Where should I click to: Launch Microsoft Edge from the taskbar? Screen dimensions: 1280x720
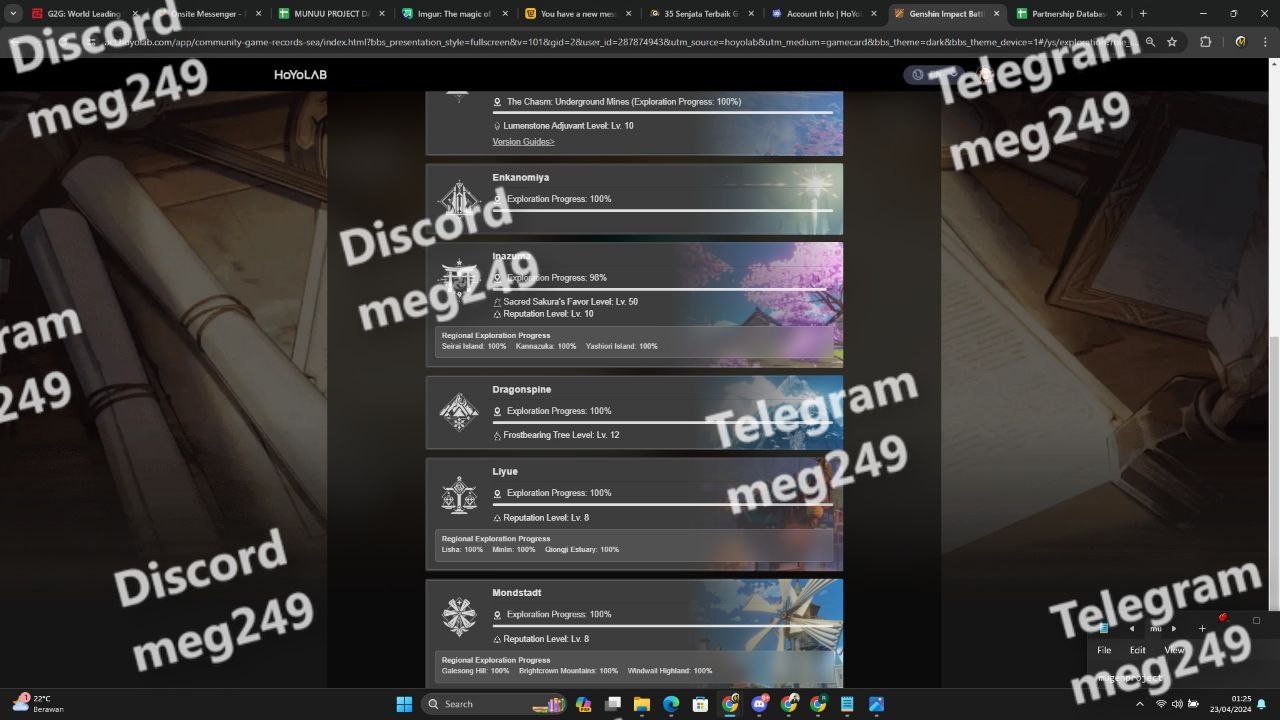point(671,704)
